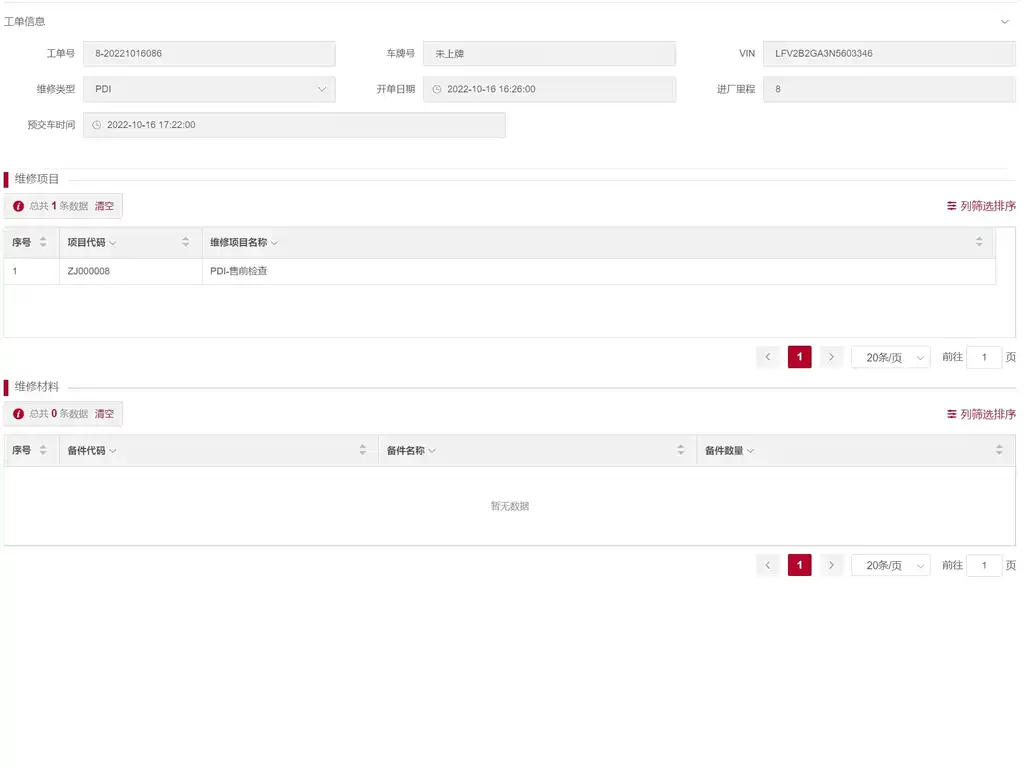Go to next page in 维修材料 pagination
The image size is (1024, 768).
point(831,565)
